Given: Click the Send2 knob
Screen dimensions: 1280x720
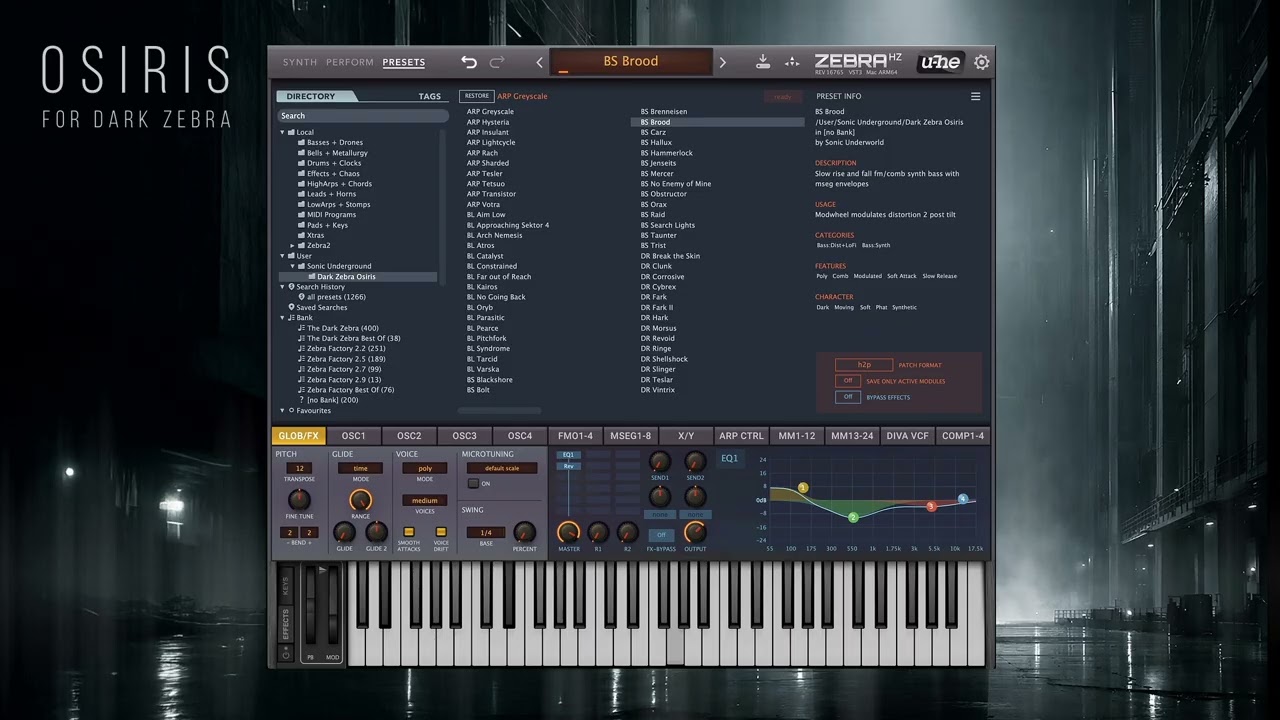Looking at the screenshot, I should coord(695,461).
